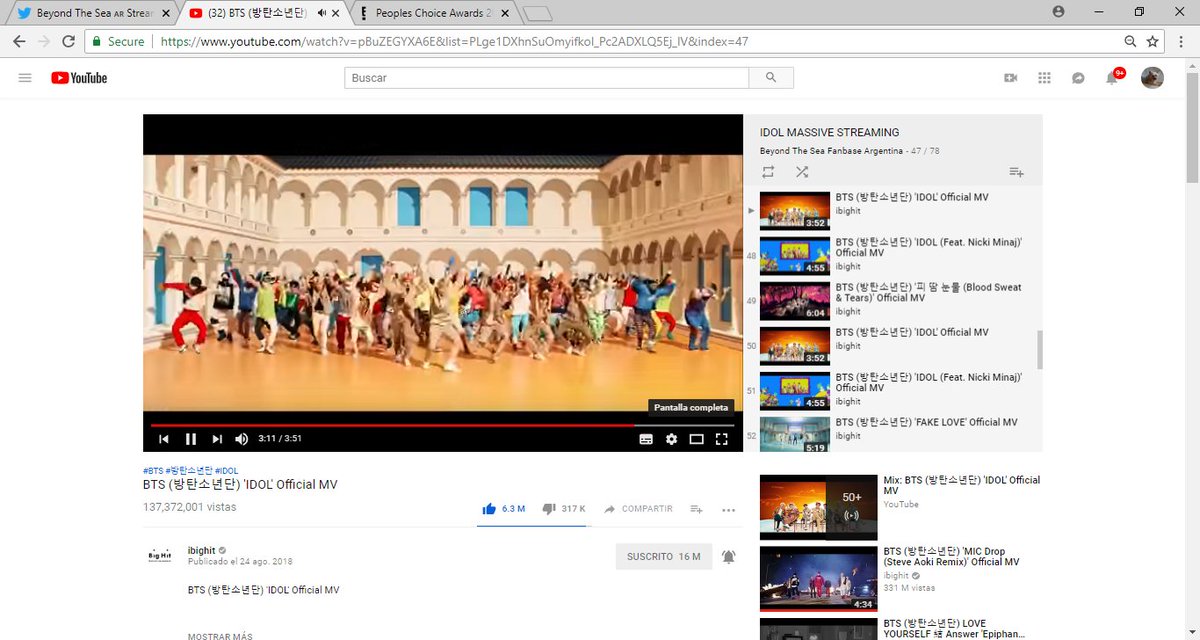
Task: Click the #IDOL hashtag
Action: [226, 470]
